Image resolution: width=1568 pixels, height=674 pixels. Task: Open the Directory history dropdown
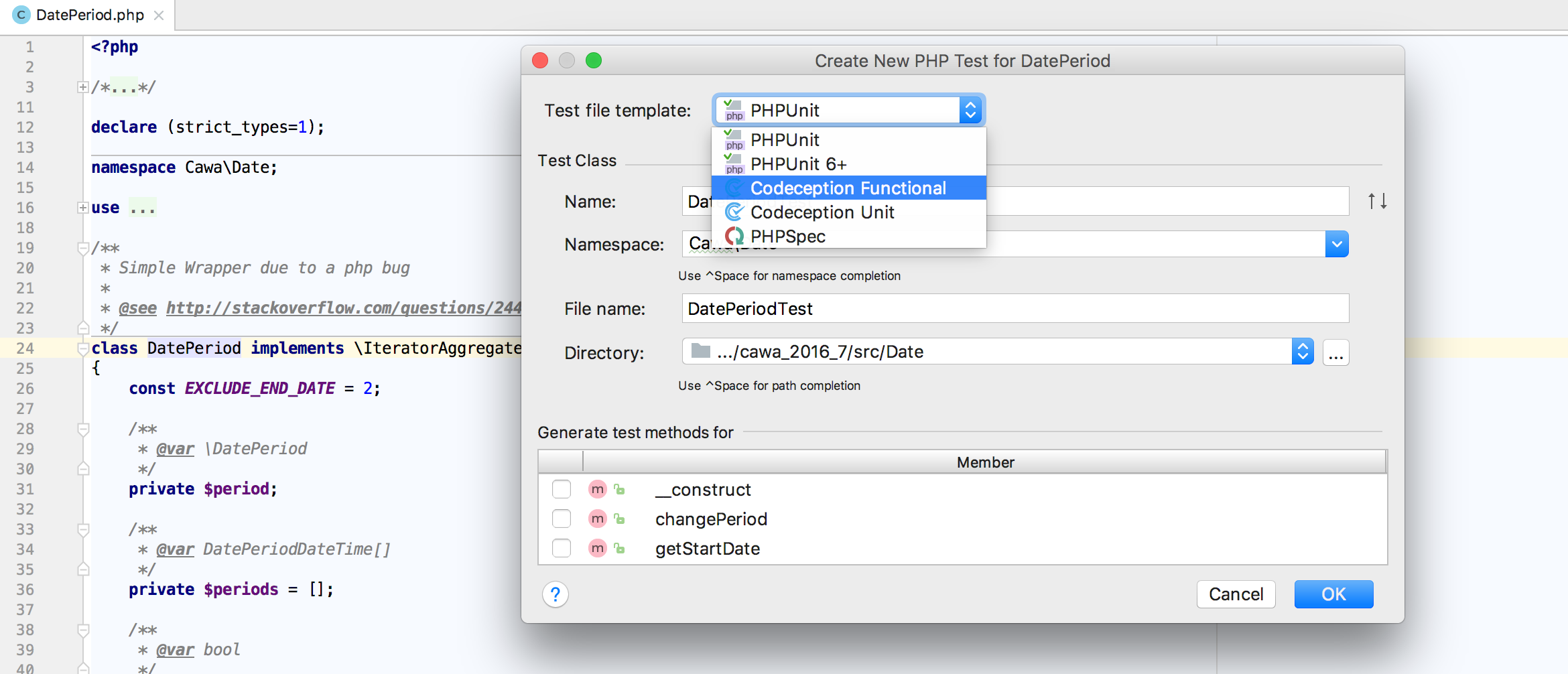(1302, 351)
